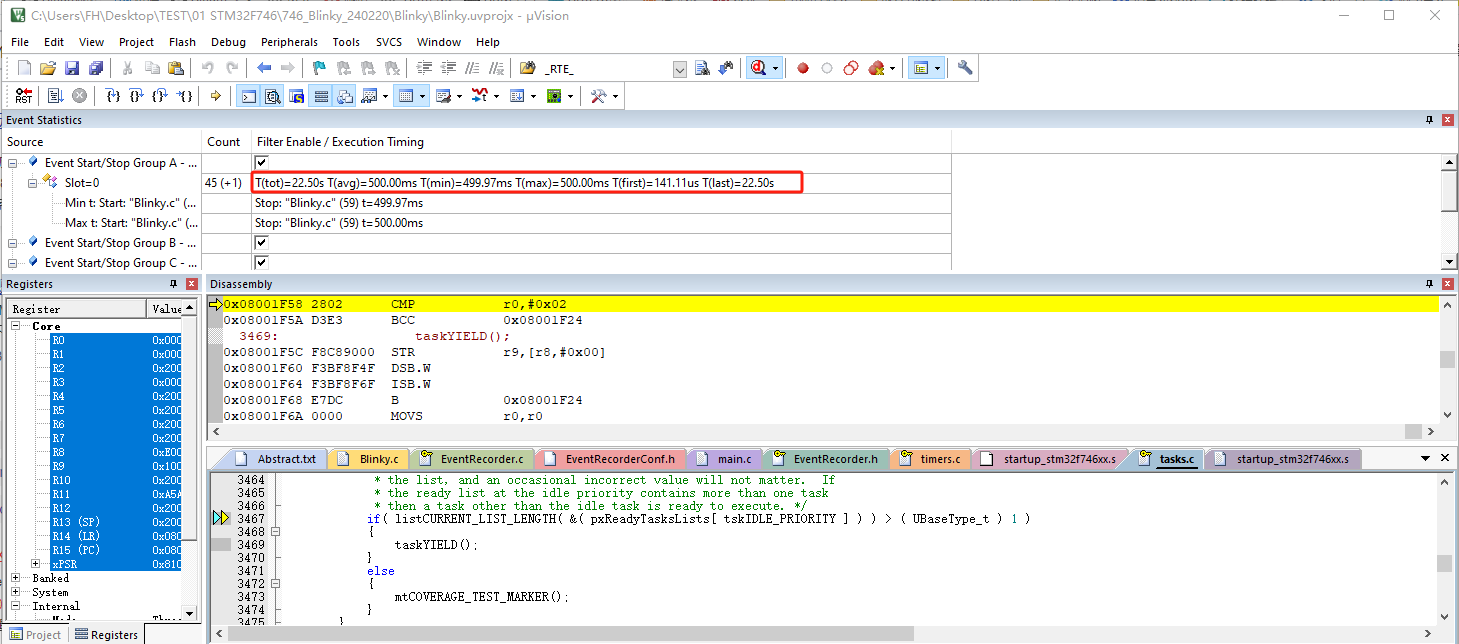Insert a breakpoint with red dot icon

(802, 68)
